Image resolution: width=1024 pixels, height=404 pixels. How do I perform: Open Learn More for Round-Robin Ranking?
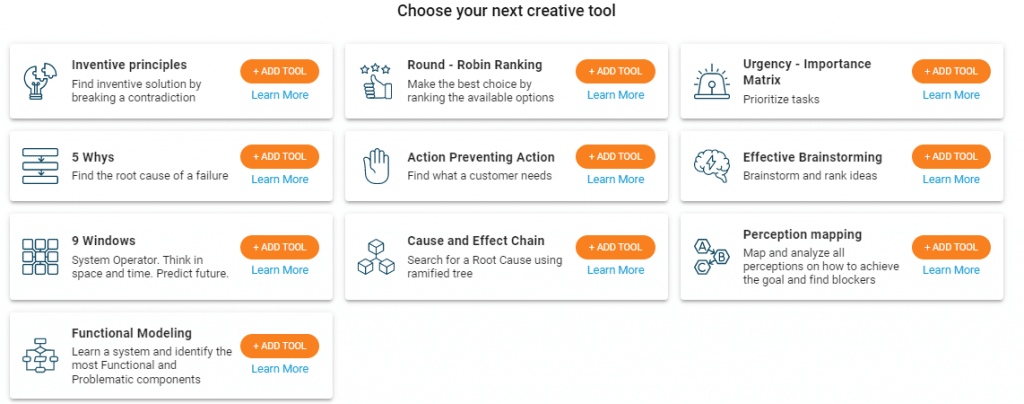click(615, 95)
